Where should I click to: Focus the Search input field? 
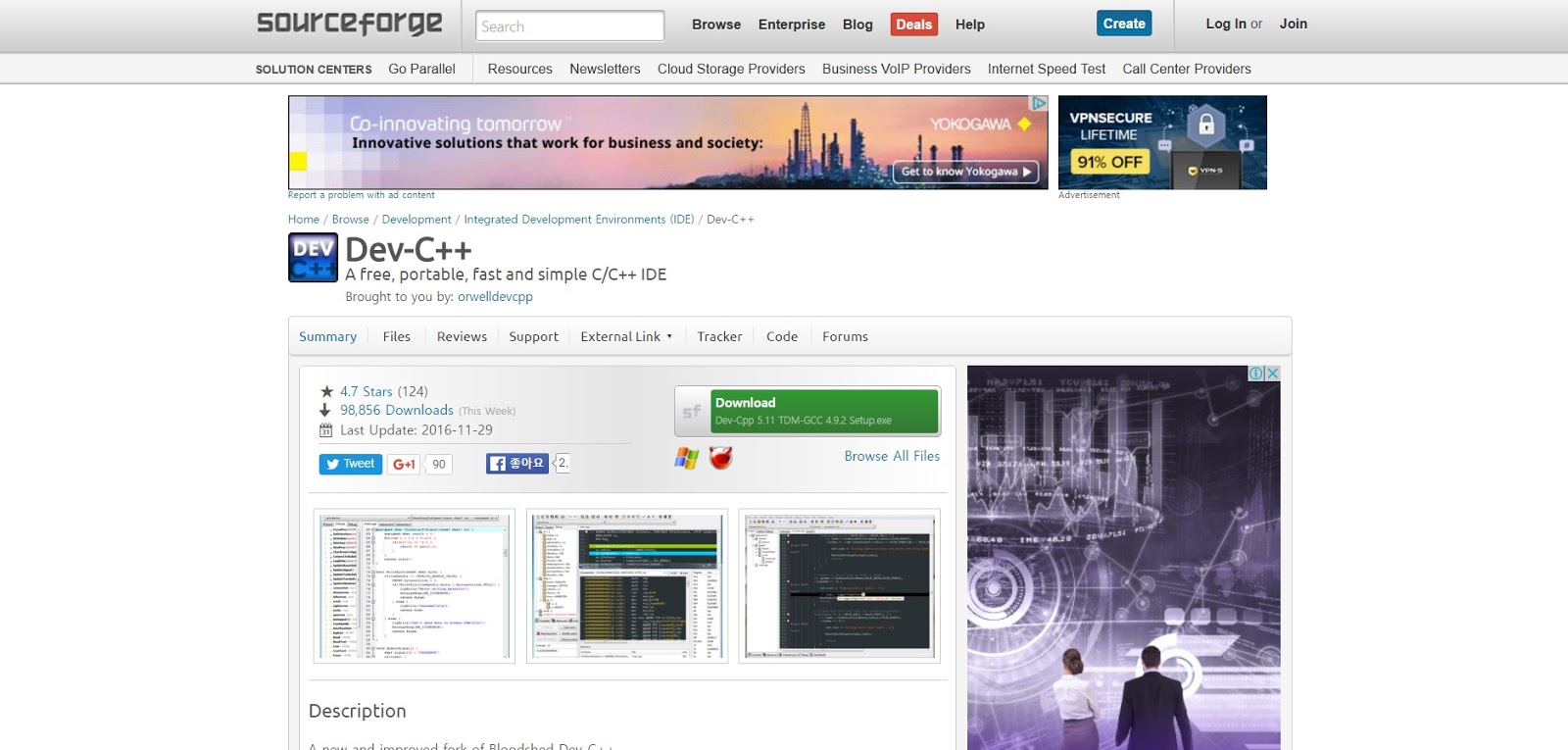[x=570, y=26]
